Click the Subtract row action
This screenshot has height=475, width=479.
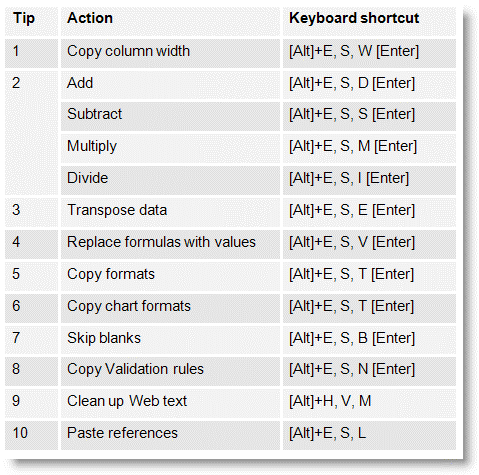coord(170,116)
